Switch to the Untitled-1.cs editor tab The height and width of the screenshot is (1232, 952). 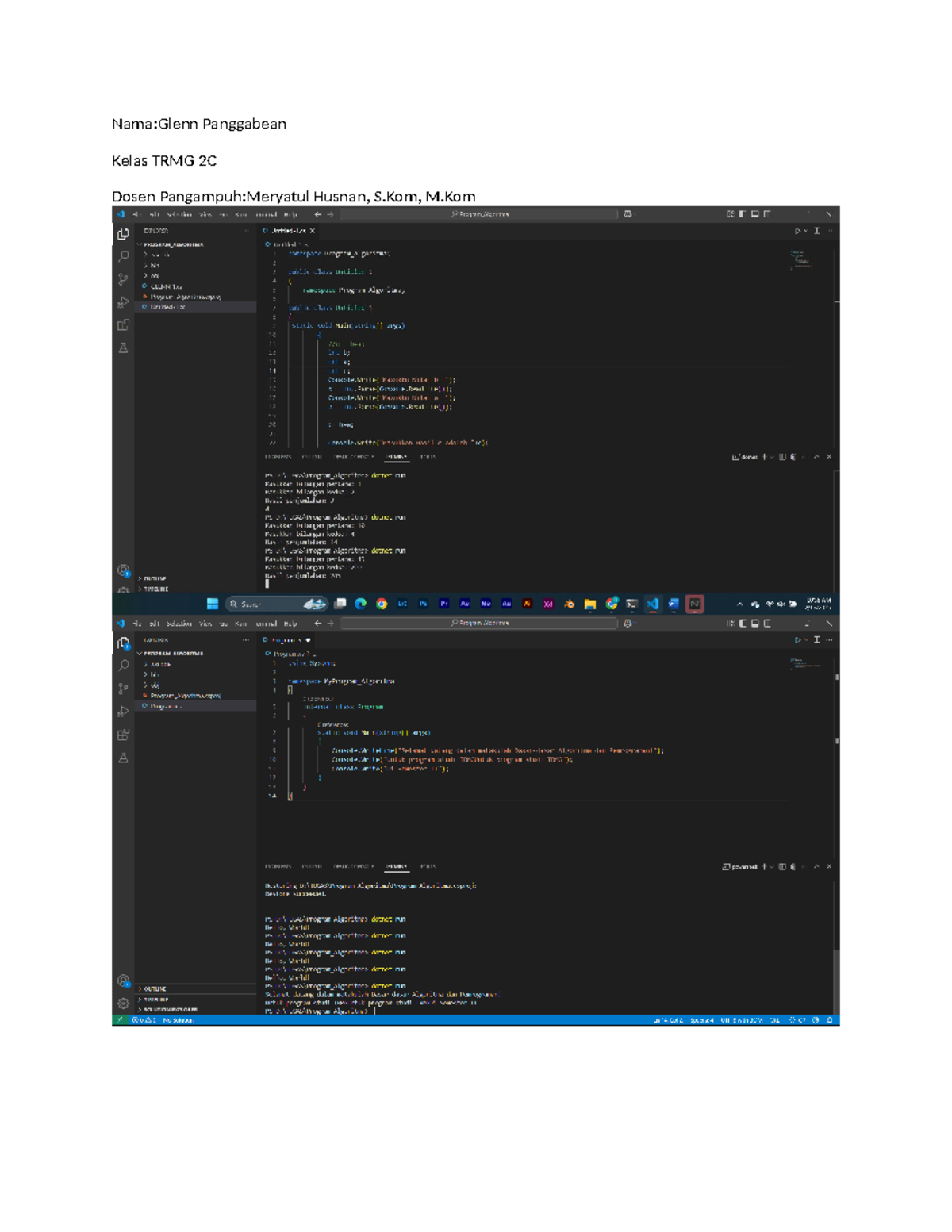(x=289, y=231)
